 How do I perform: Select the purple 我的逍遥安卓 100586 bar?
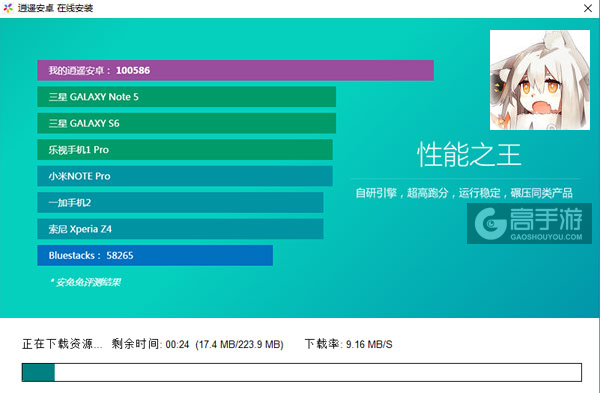coord(235,70)
